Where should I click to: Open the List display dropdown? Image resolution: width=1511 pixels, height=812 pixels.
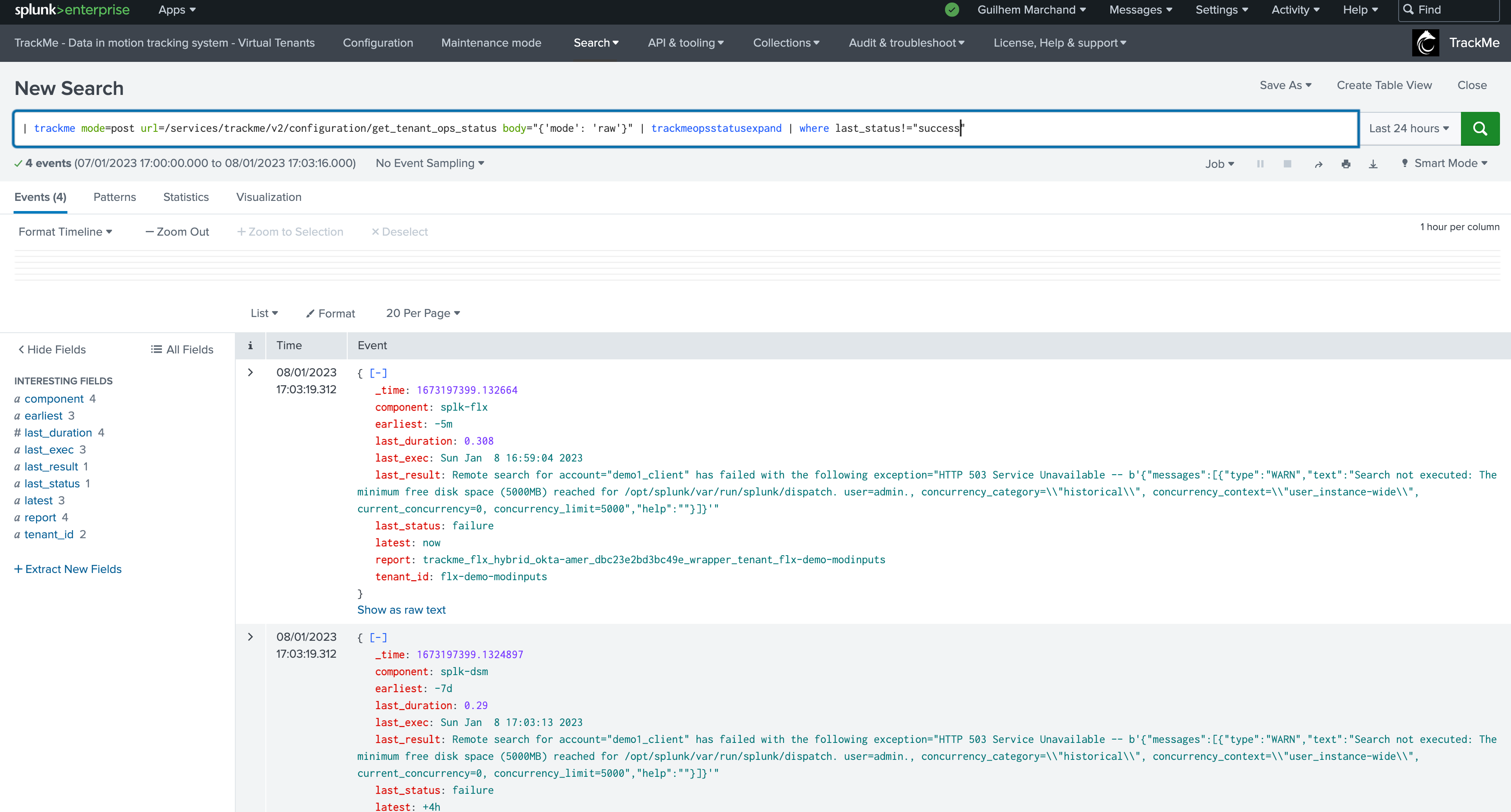coord(264,314)
